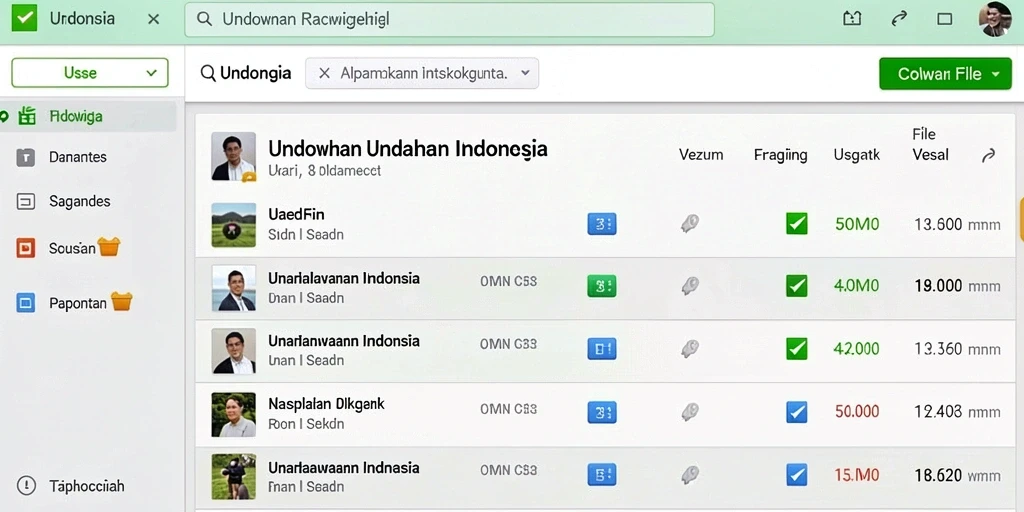The width and height of the screenshot is (1024, 512).
Task: Sort by the Fraging column
Action: 780,155
